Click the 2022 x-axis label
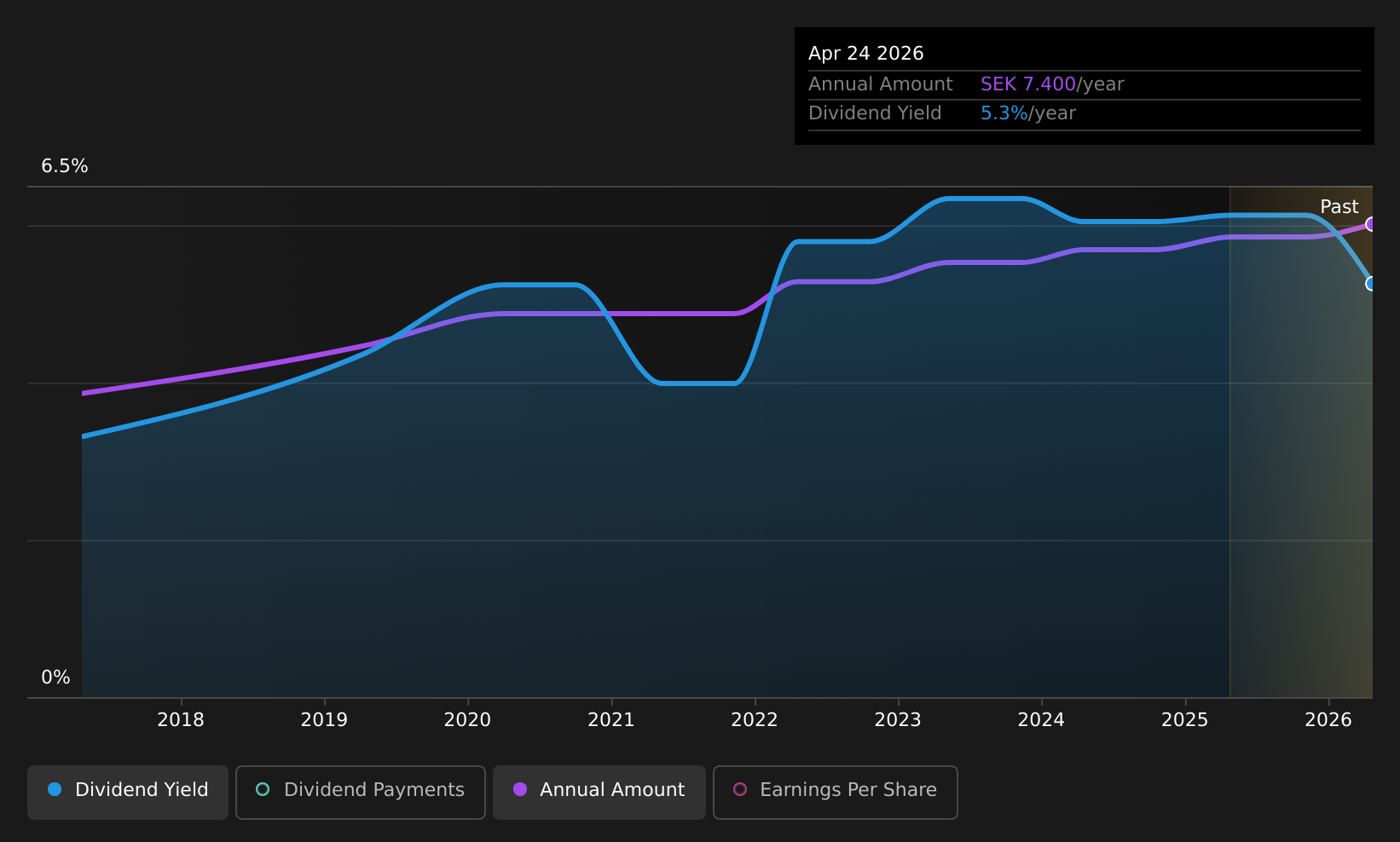Image resolution: width=1400 pixels, height=842 pixels. [755, 720]
